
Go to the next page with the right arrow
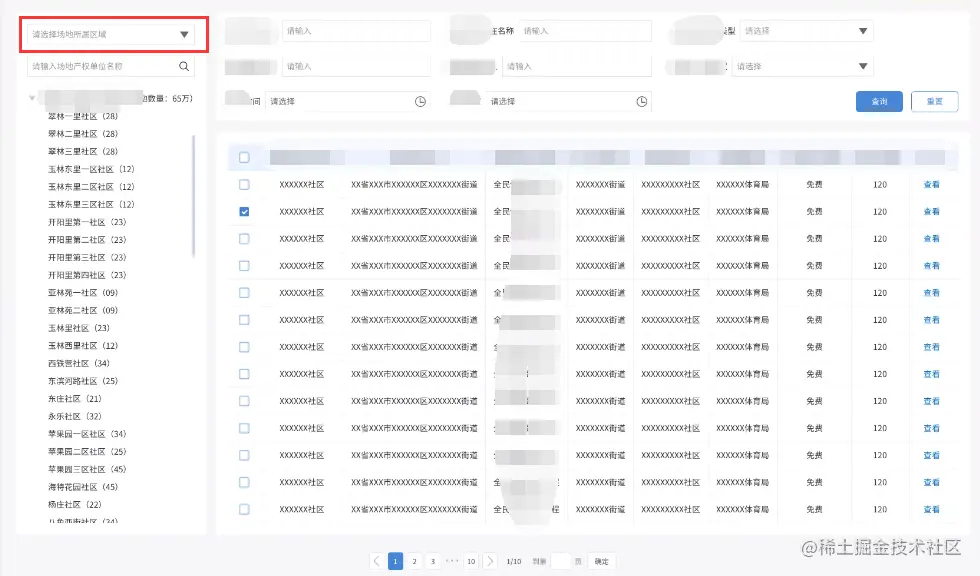click(x=490, y=561)
